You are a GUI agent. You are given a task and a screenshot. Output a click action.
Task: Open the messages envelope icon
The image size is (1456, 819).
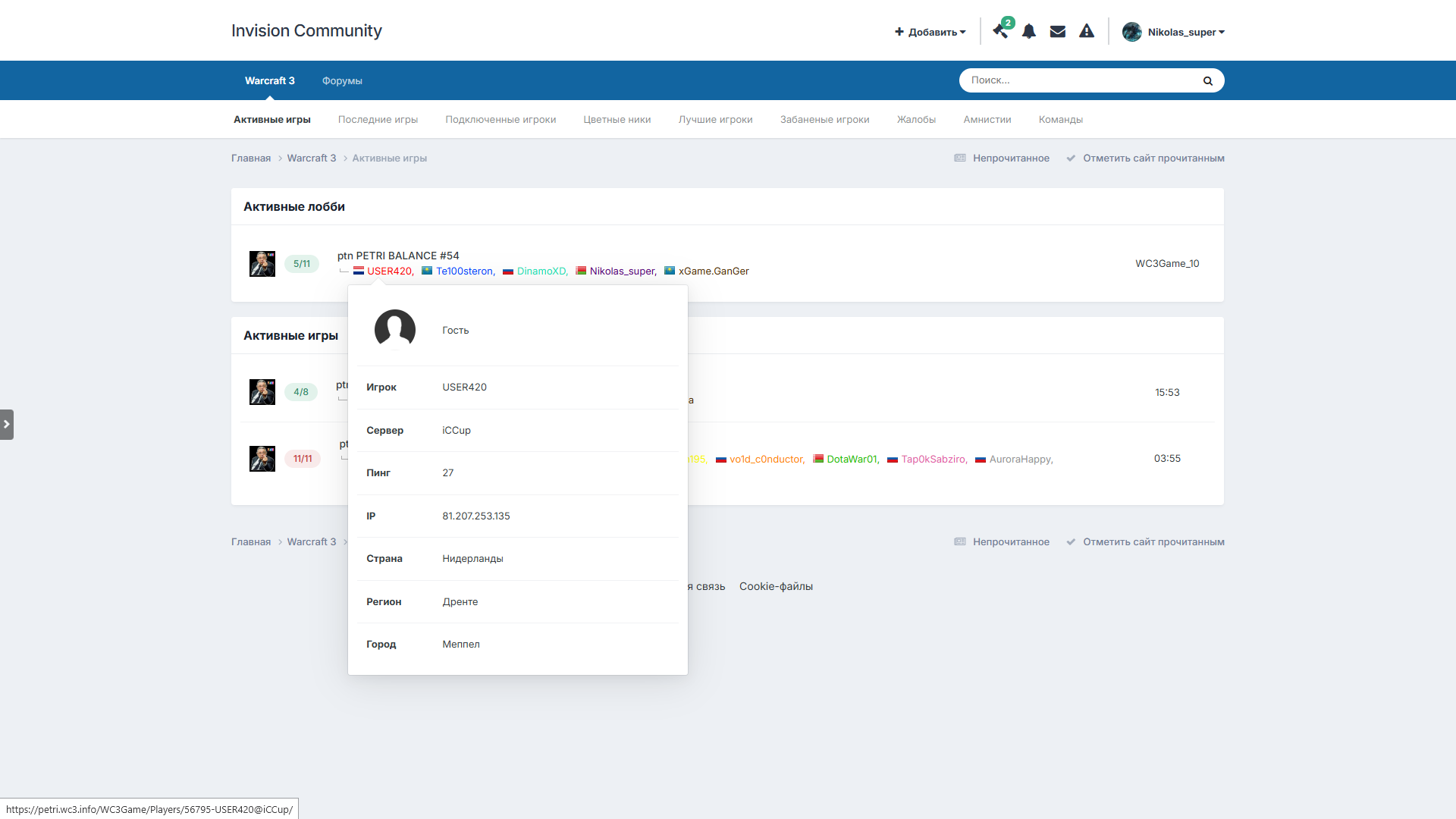[1058, 32]
